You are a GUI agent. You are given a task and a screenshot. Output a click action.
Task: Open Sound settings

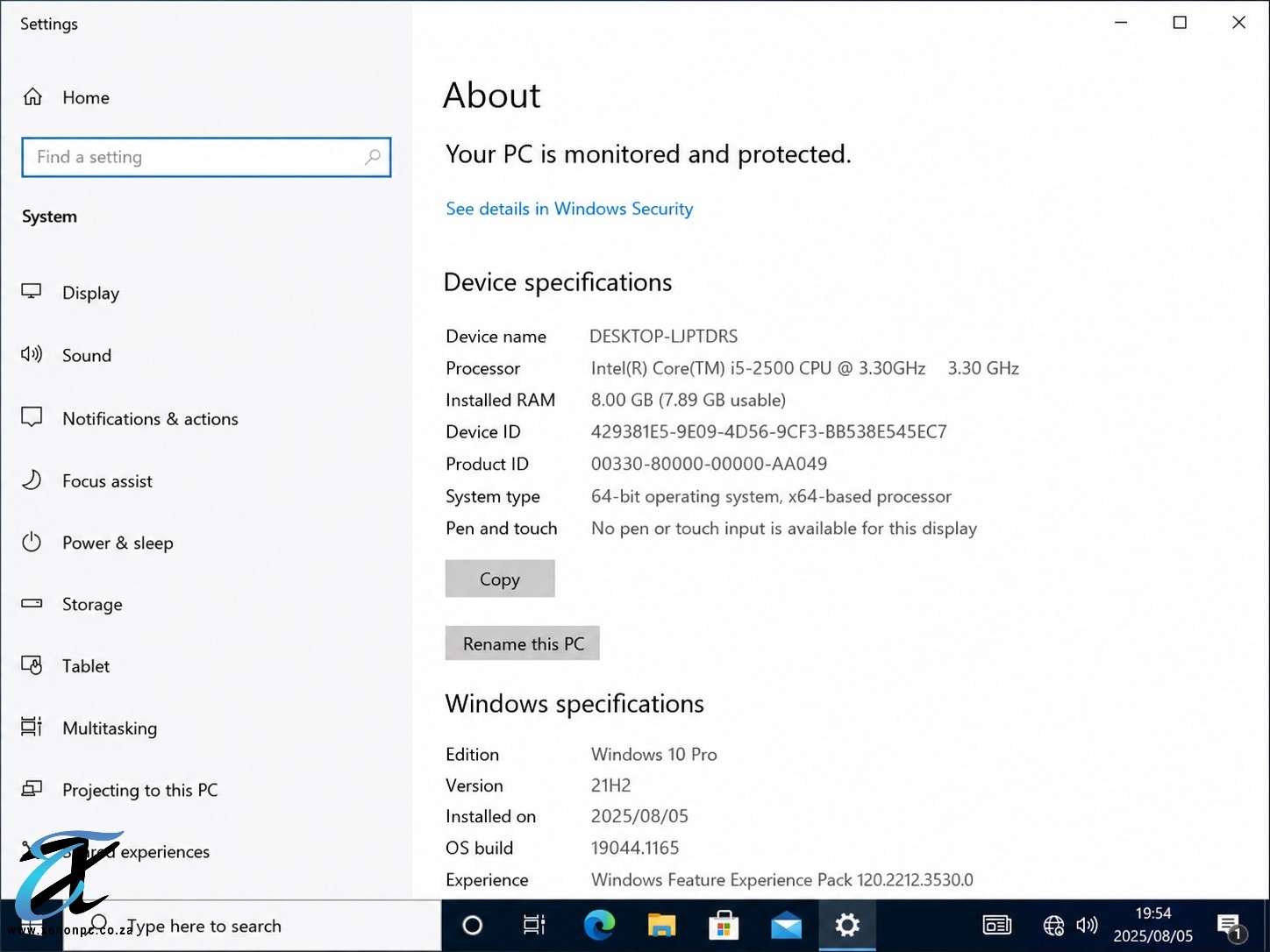click(67, 355)
